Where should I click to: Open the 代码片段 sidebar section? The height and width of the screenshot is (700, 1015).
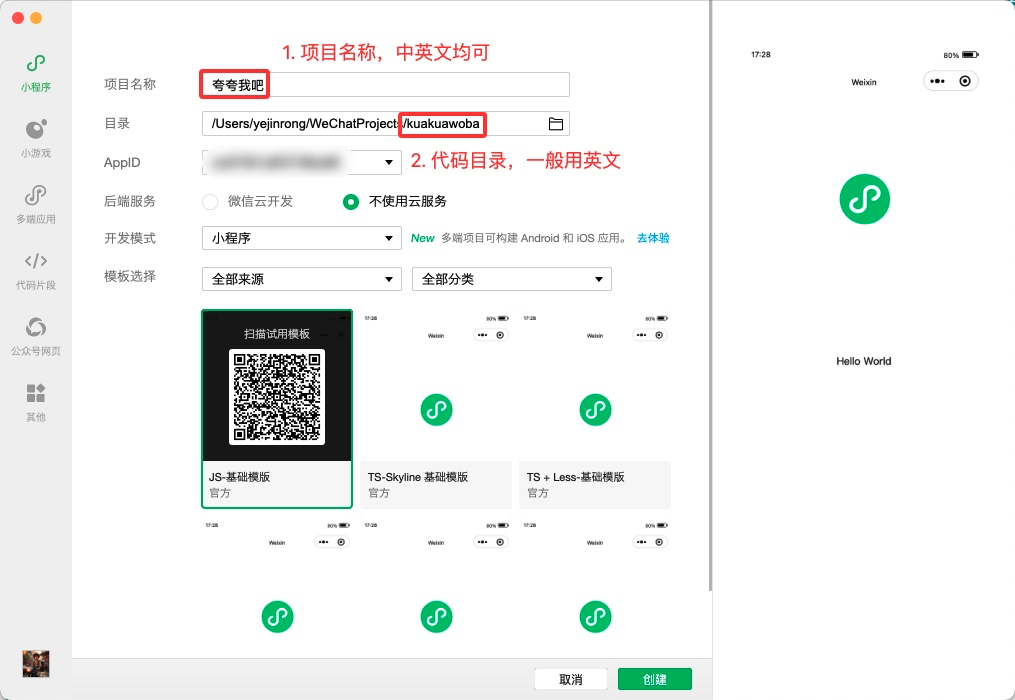(x=36, y=271)
